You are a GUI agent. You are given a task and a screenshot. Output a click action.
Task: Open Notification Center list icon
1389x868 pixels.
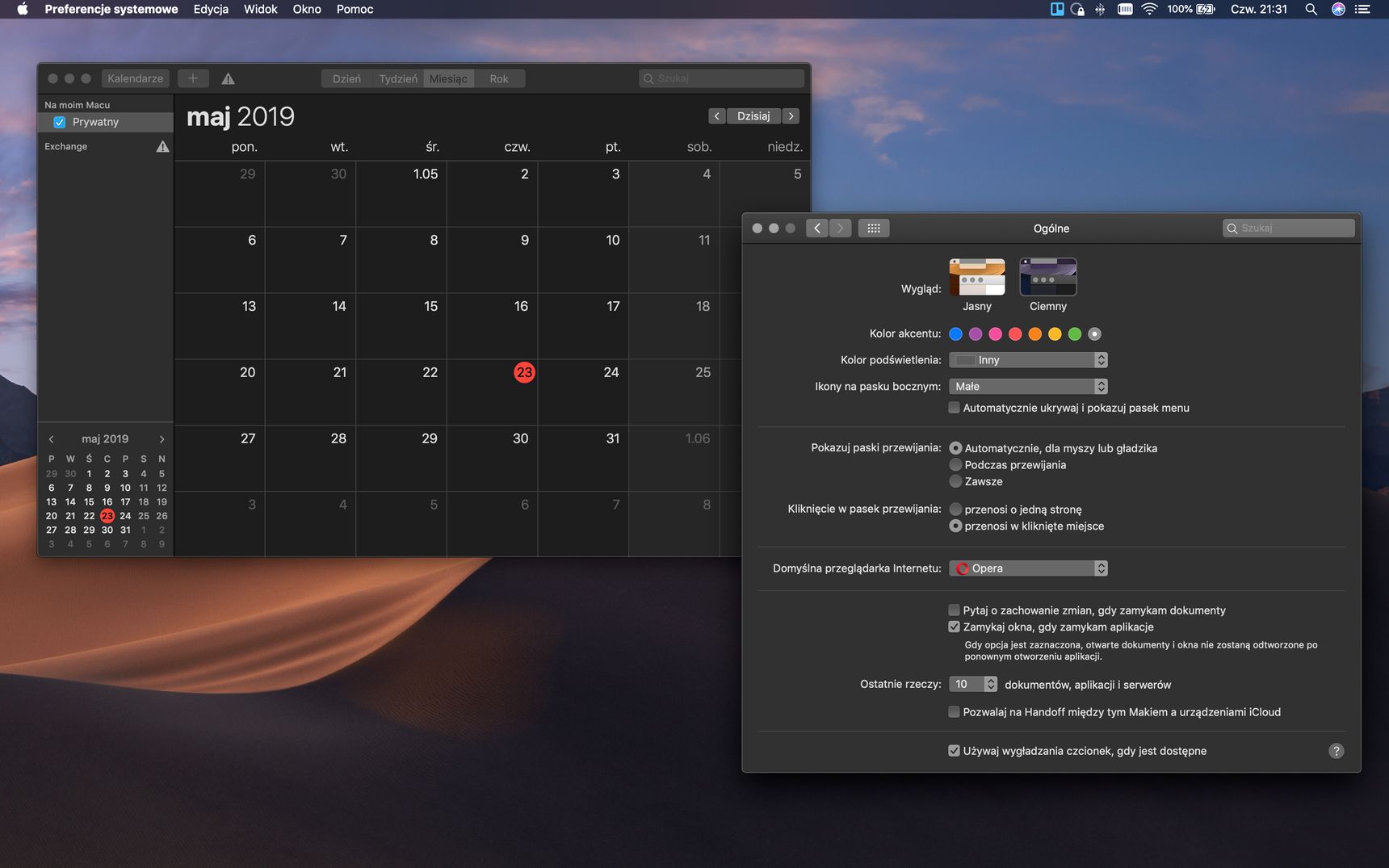click(1363, 9)
